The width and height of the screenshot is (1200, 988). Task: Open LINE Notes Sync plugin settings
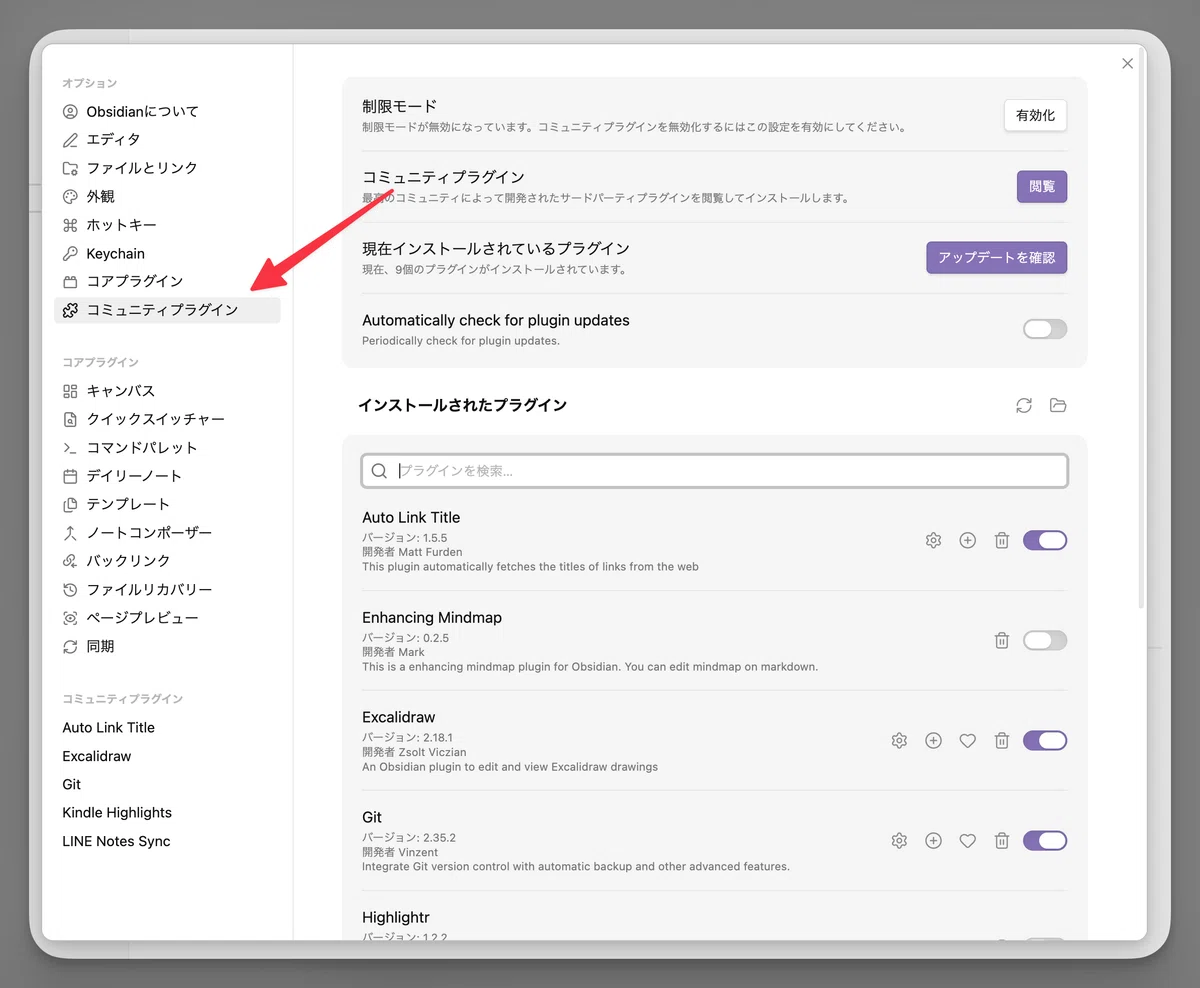167,841
